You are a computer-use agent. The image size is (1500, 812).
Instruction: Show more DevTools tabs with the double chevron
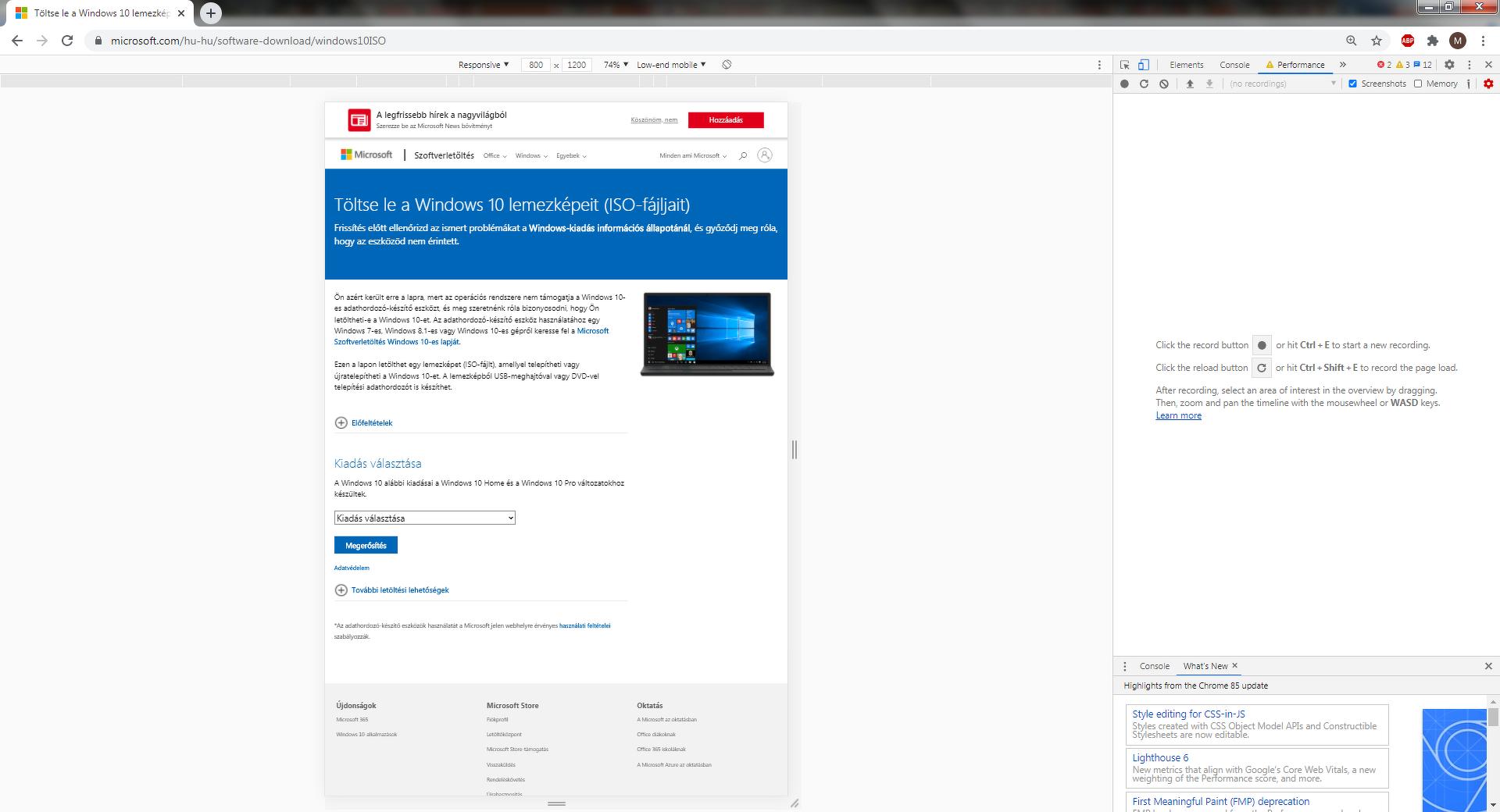pos(1343,65)
